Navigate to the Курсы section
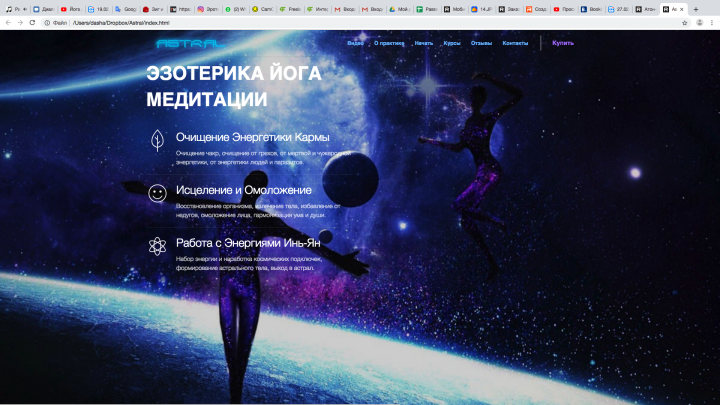720x405 pixels. click(452, 43)
